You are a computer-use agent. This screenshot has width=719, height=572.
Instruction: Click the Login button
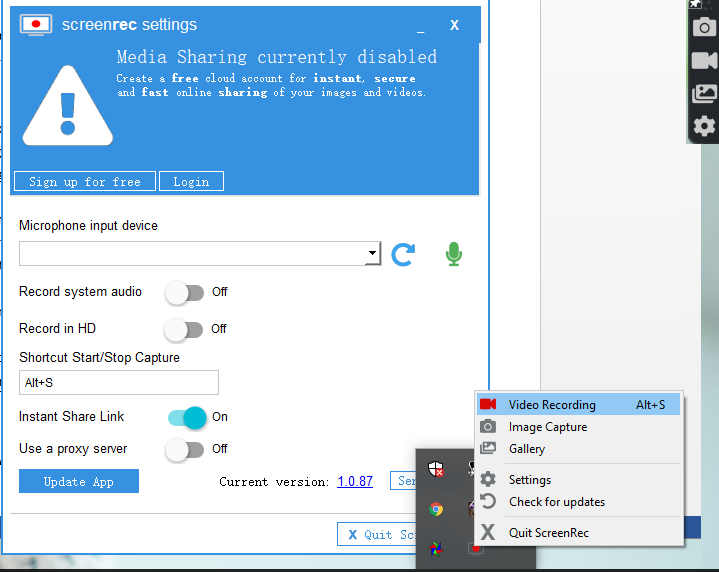click(x=191, y=181)
